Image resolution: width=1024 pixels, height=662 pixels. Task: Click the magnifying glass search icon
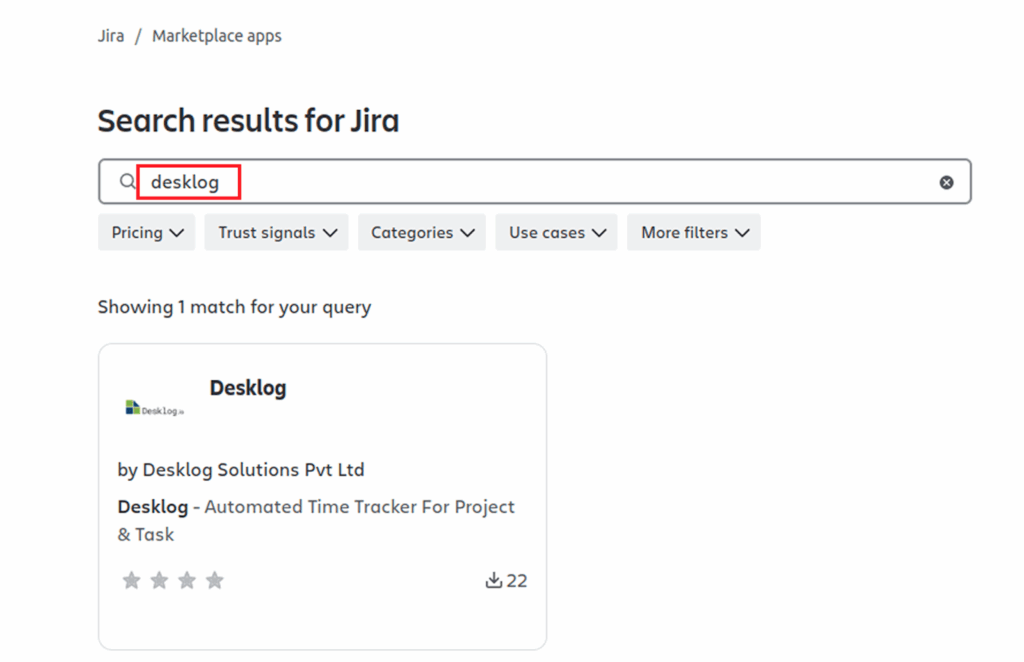127,182
